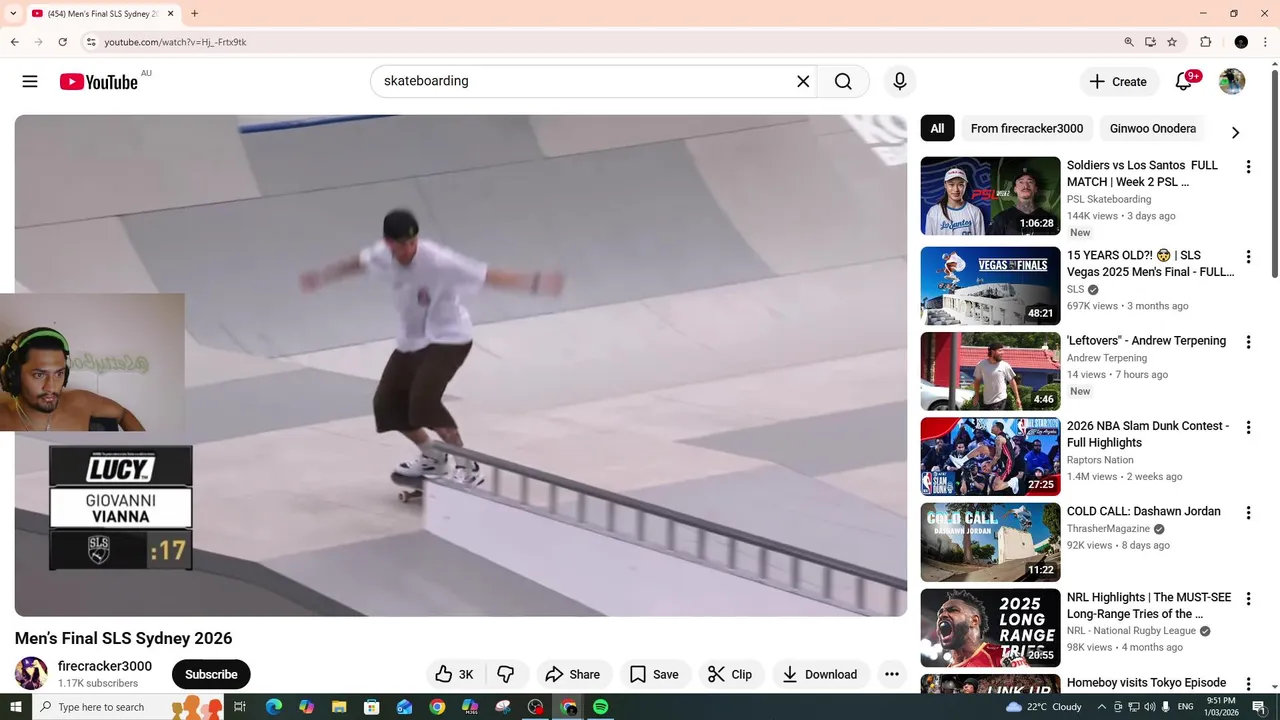1280x720 pixels.
Task: Select From firecracker3000 chip
Action: point(1027,129)
